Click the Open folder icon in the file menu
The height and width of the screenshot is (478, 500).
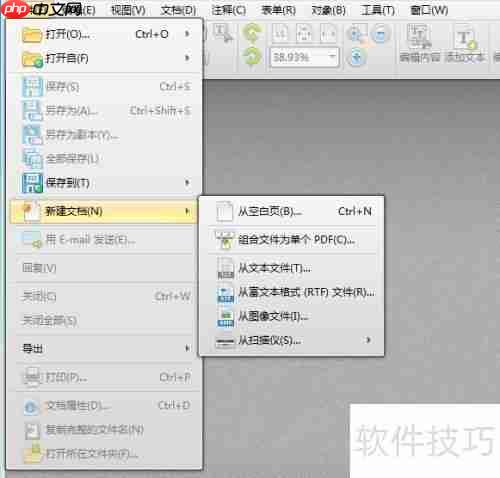[x=32, y=35]
